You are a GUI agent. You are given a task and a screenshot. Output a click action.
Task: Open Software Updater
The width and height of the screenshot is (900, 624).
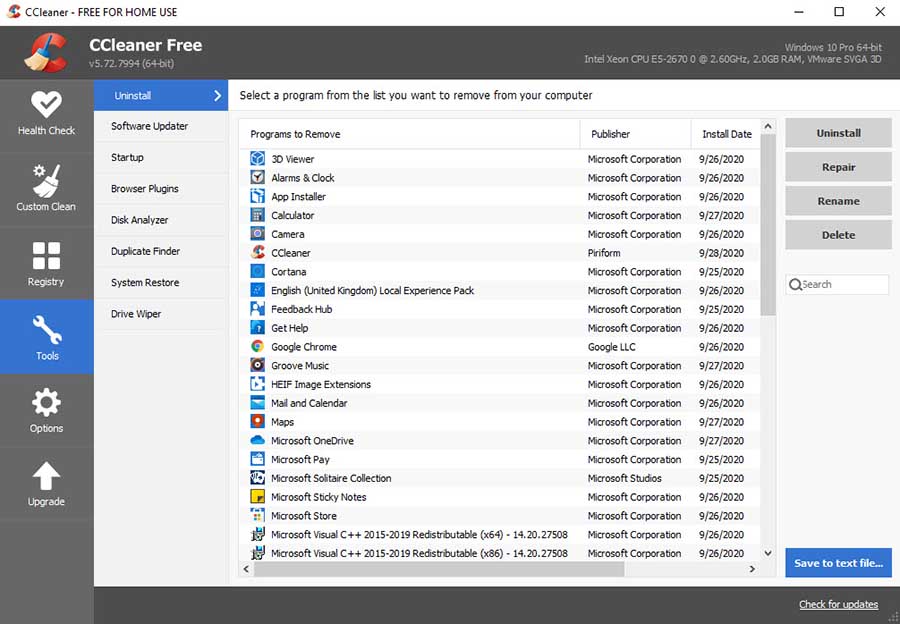tap(161, 126)
